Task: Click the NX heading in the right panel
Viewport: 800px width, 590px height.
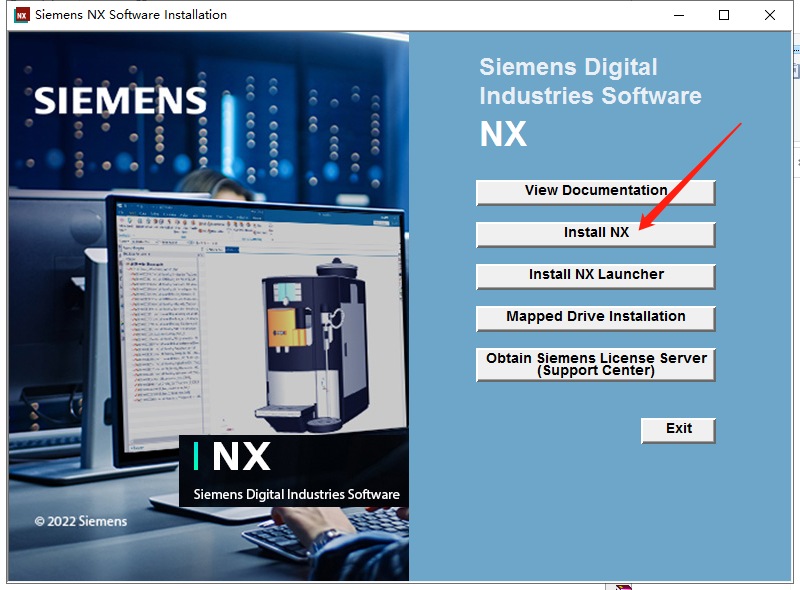Action: [x=503, y=133]
